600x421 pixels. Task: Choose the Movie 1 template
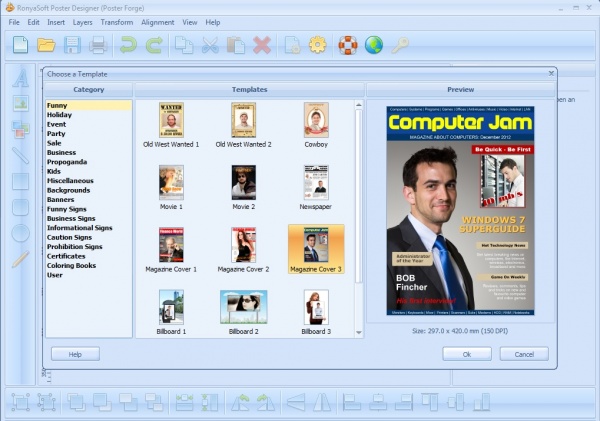point(171,188)
